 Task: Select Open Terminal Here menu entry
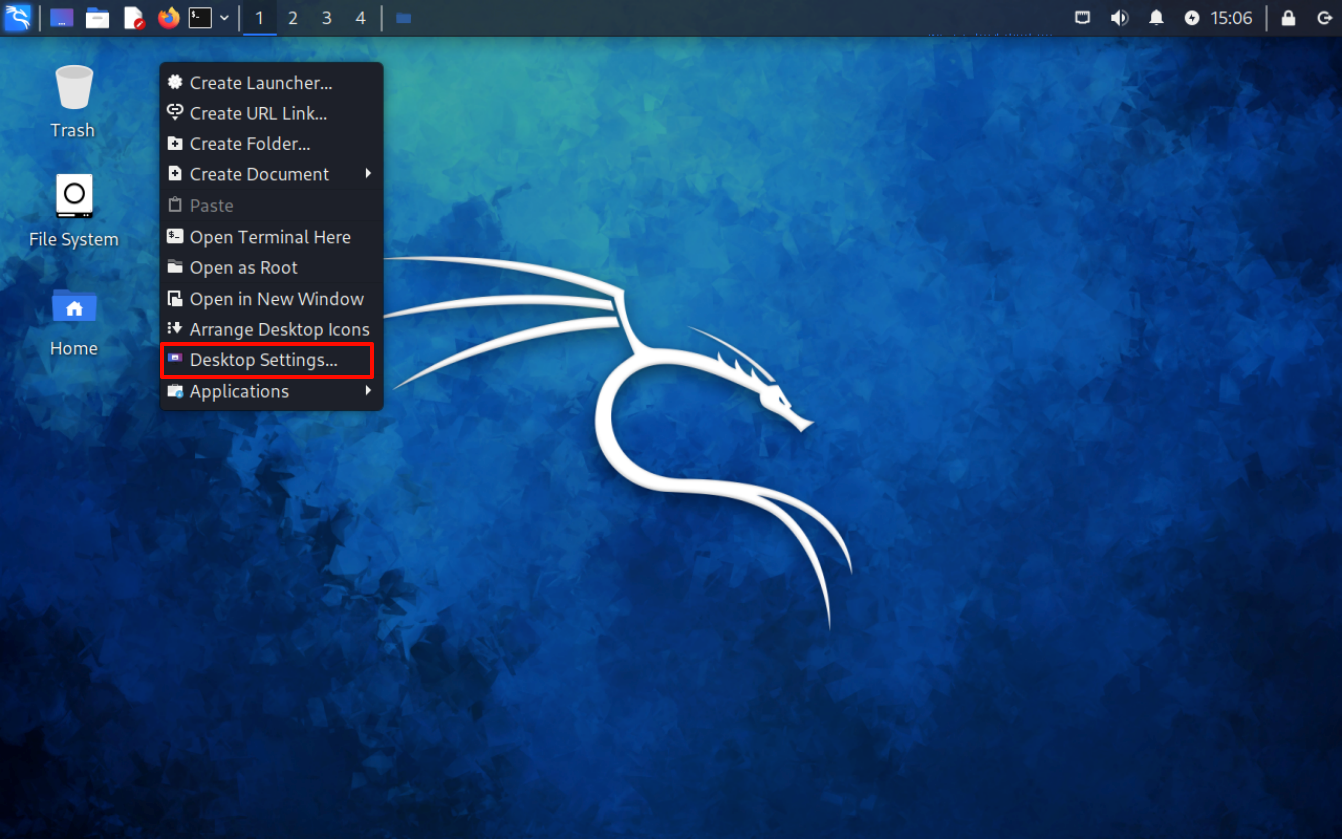(x=270, y=237)
